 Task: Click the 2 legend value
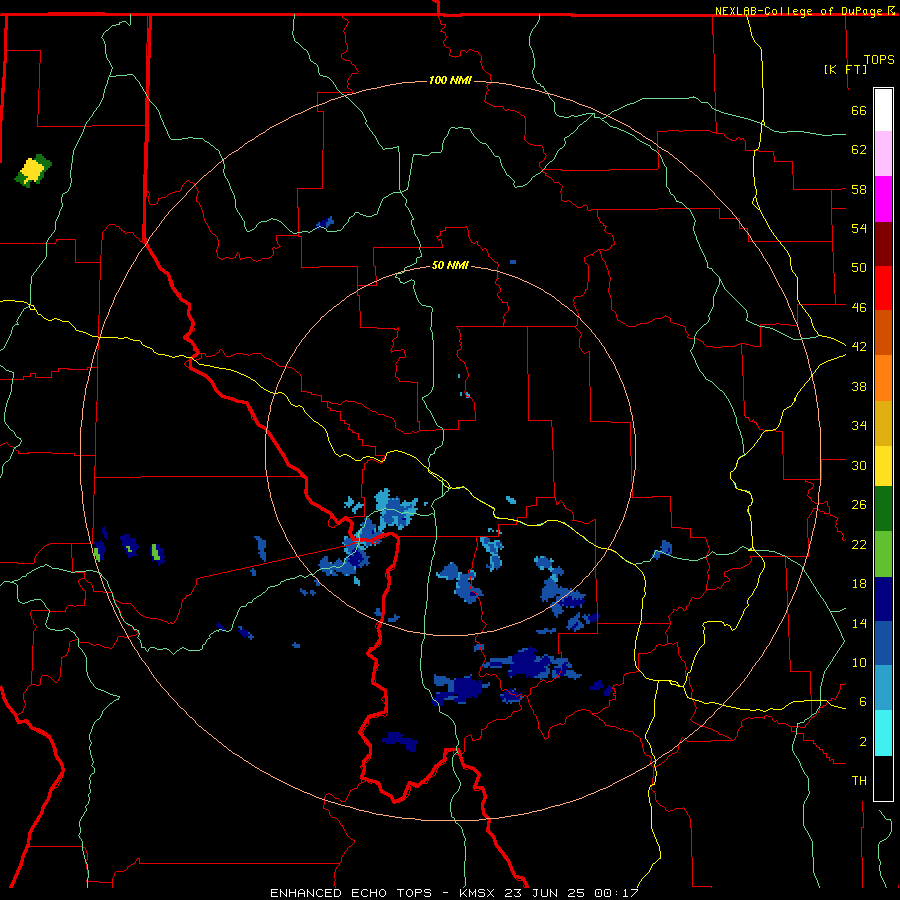point(863,742)
